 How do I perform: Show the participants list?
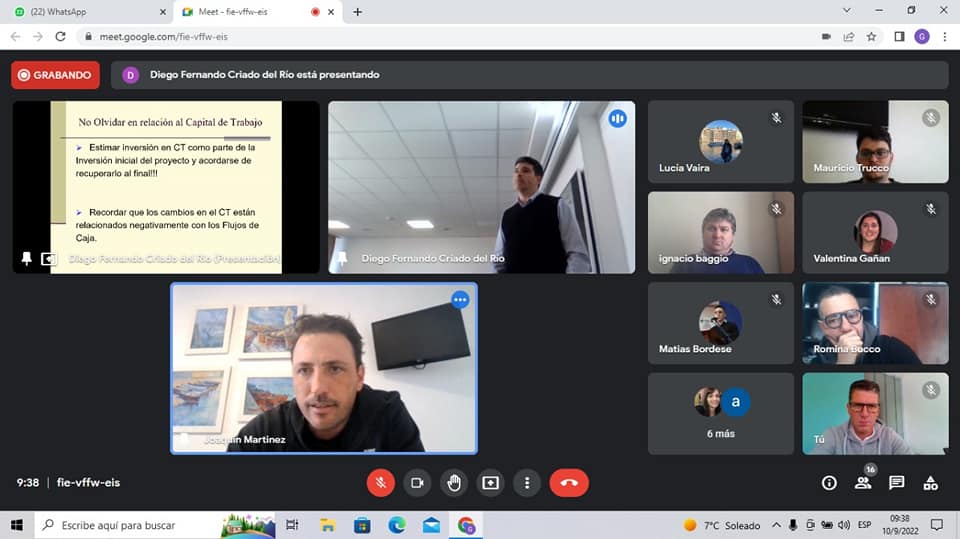tap(863, 483)
